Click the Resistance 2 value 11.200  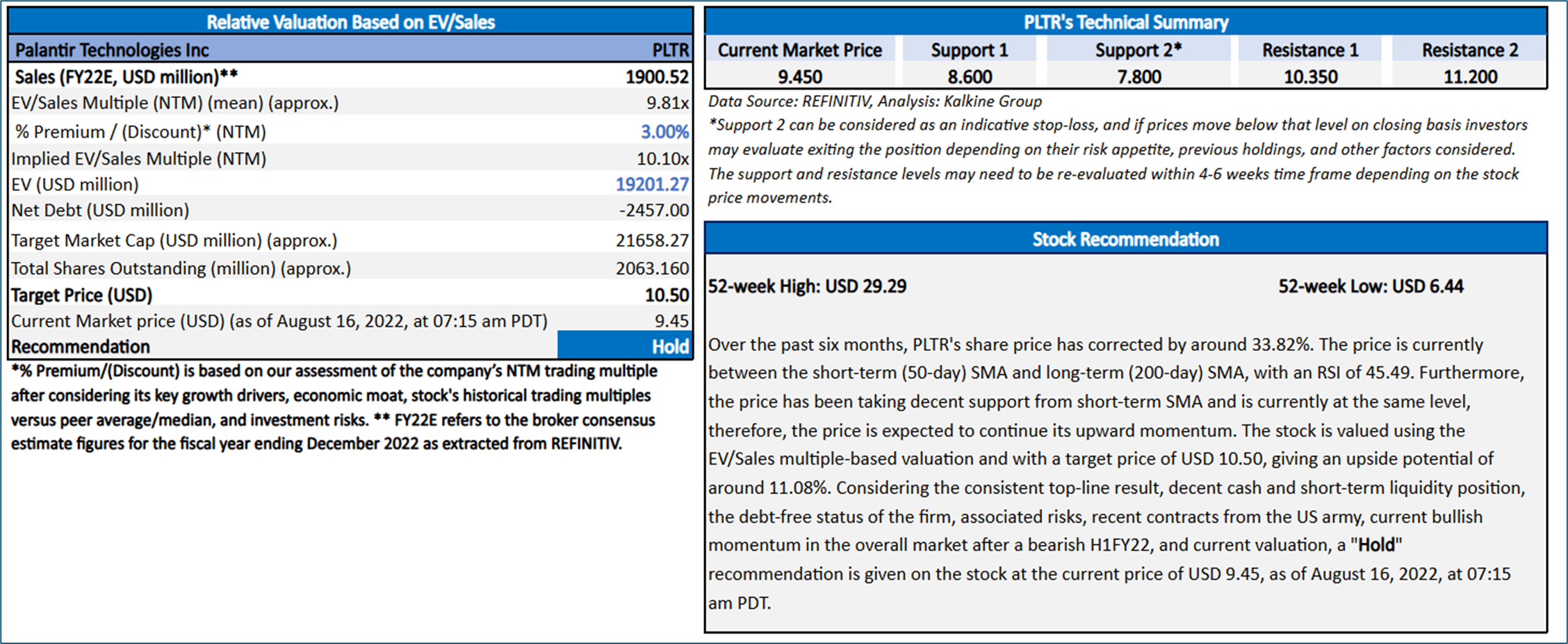pyautogui.click(x=1470, y=76)
